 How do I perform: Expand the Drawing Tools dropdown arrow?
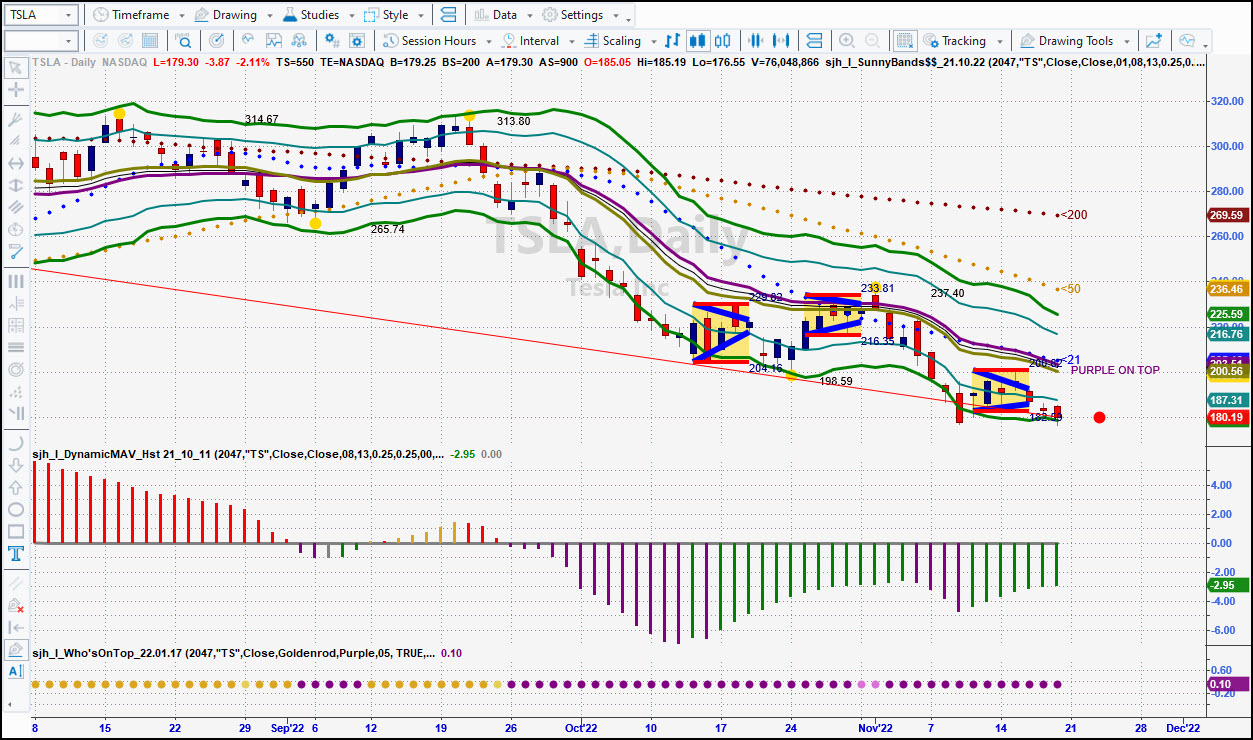[1125, 42]
